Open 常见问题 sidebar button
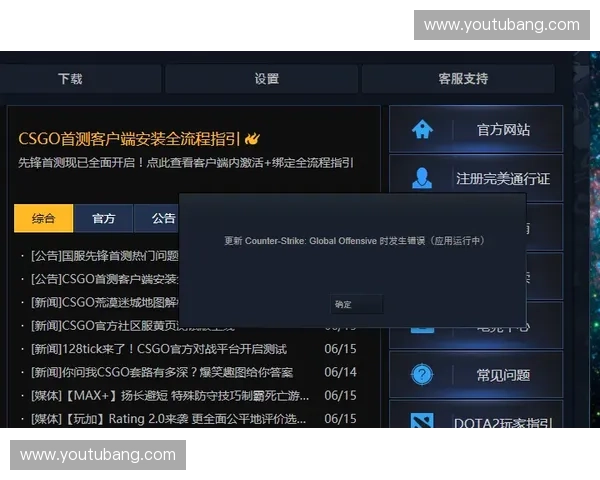 click(476, 374)
